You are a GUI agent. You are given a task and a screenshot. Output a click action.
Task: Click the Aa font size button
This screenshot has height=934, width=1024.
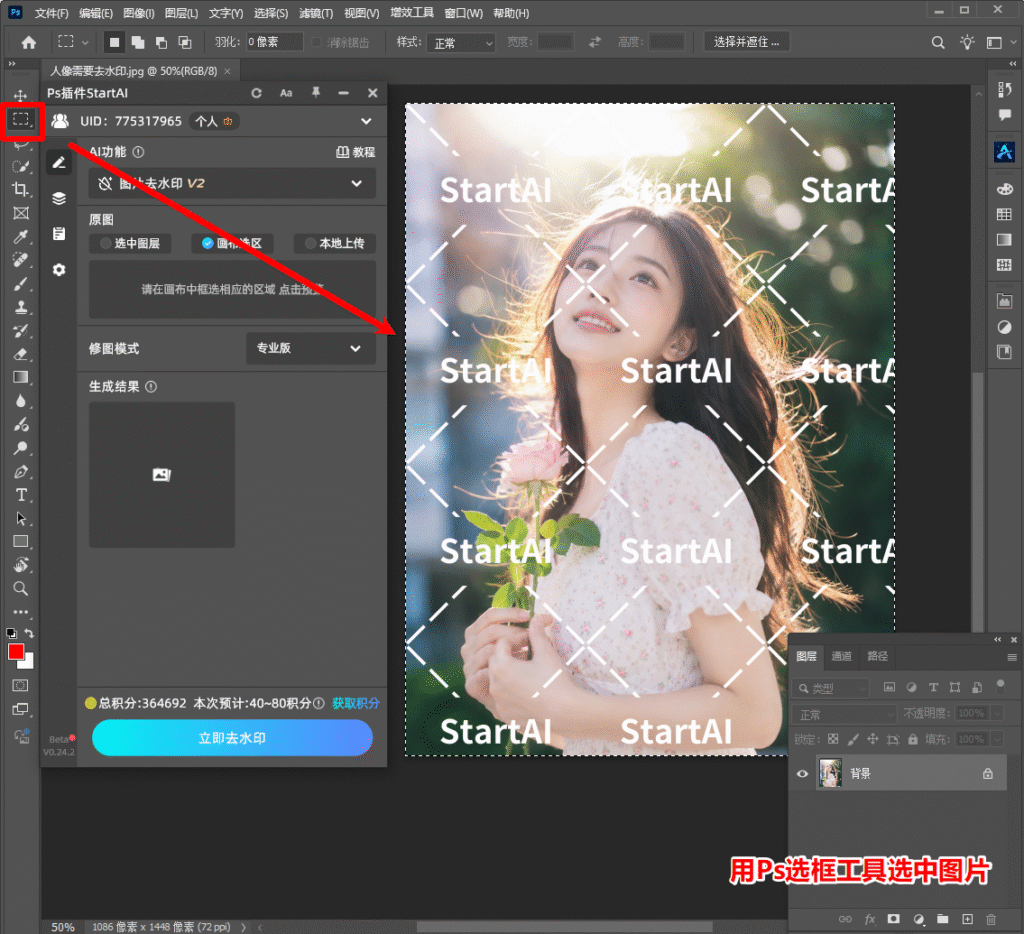pos(286,93)
